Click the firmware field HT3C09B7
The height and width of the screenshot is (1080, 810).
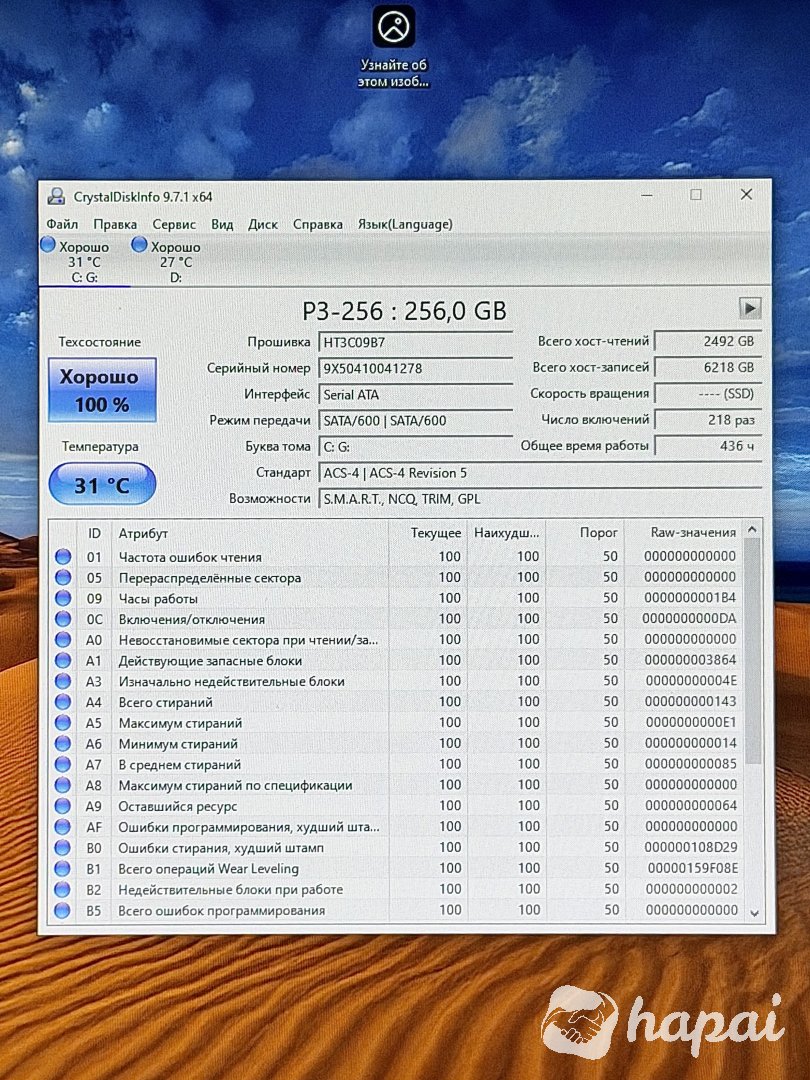pyautogui.click(x=415, y=342)
